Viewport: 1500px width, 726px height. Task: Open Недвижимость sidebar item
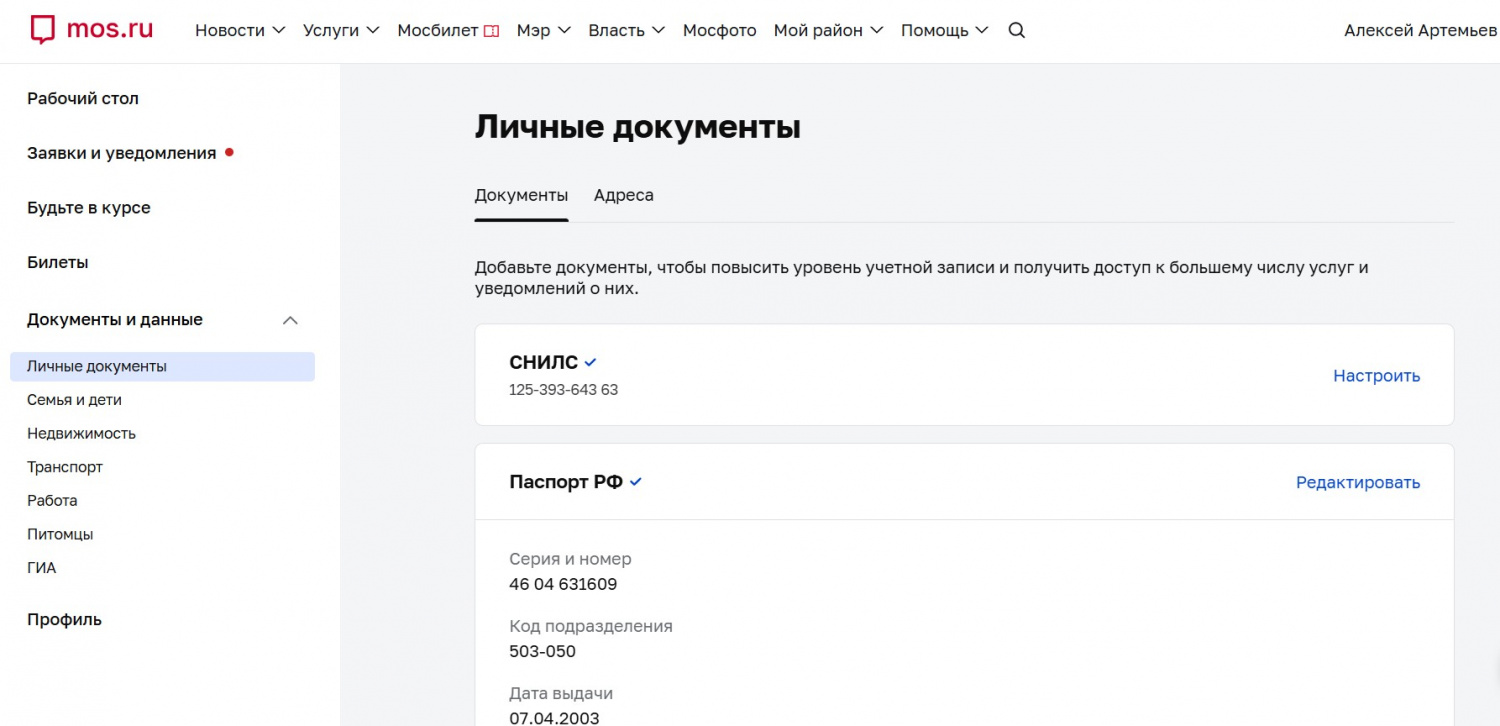coord(81,433)
